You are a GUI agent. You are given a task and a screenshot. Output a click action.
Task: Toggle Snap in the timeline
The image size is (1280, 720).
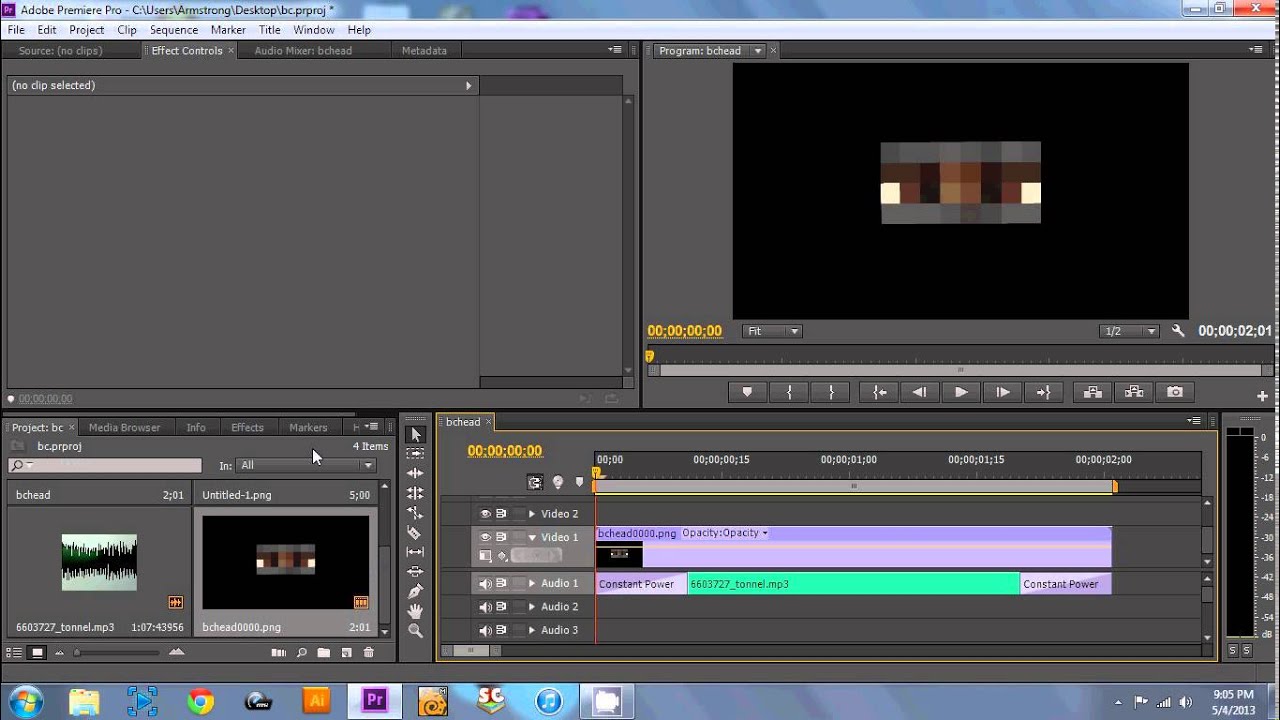535,482
